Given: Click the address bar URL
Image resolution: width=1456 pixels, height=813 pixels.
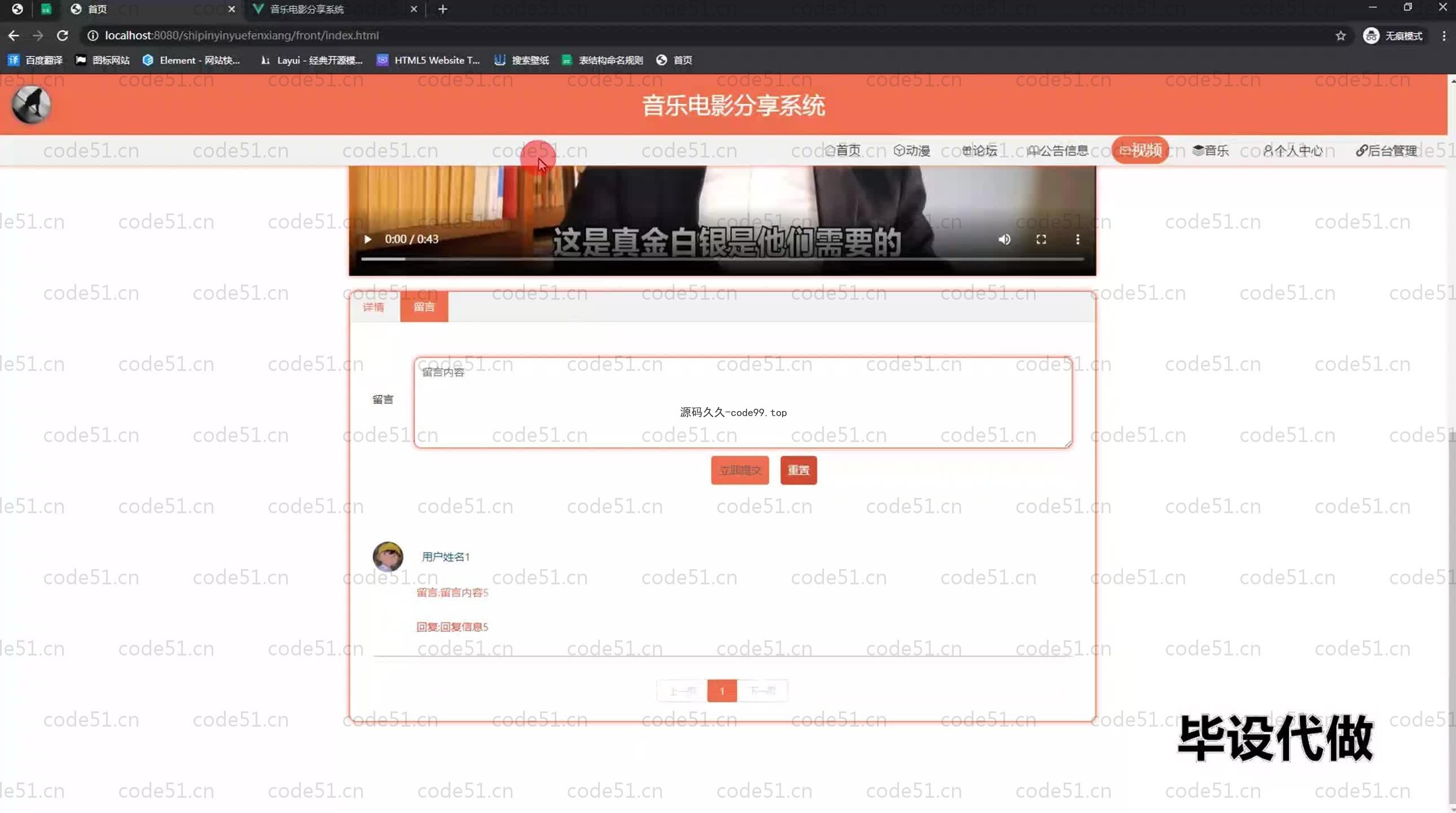Looking at the screenshot, I should click(x=242, y=36).
